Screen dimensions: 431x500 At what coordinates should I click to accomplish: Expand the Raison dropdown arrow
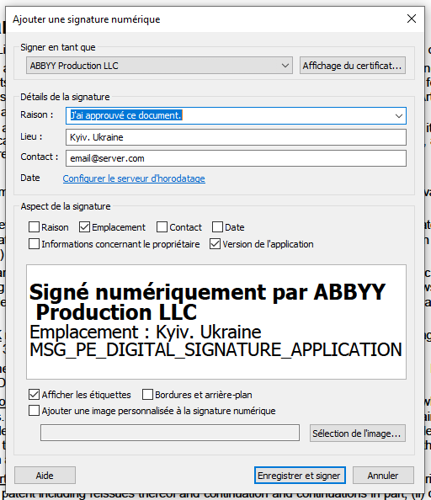coord(399,116)
